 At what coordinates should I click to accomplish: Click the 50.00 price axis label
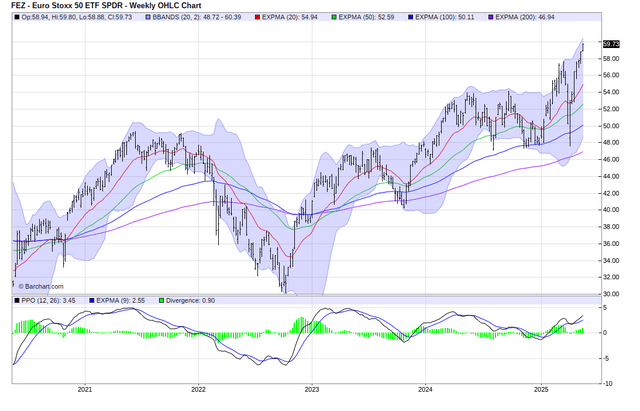click(x=611, y=126)
